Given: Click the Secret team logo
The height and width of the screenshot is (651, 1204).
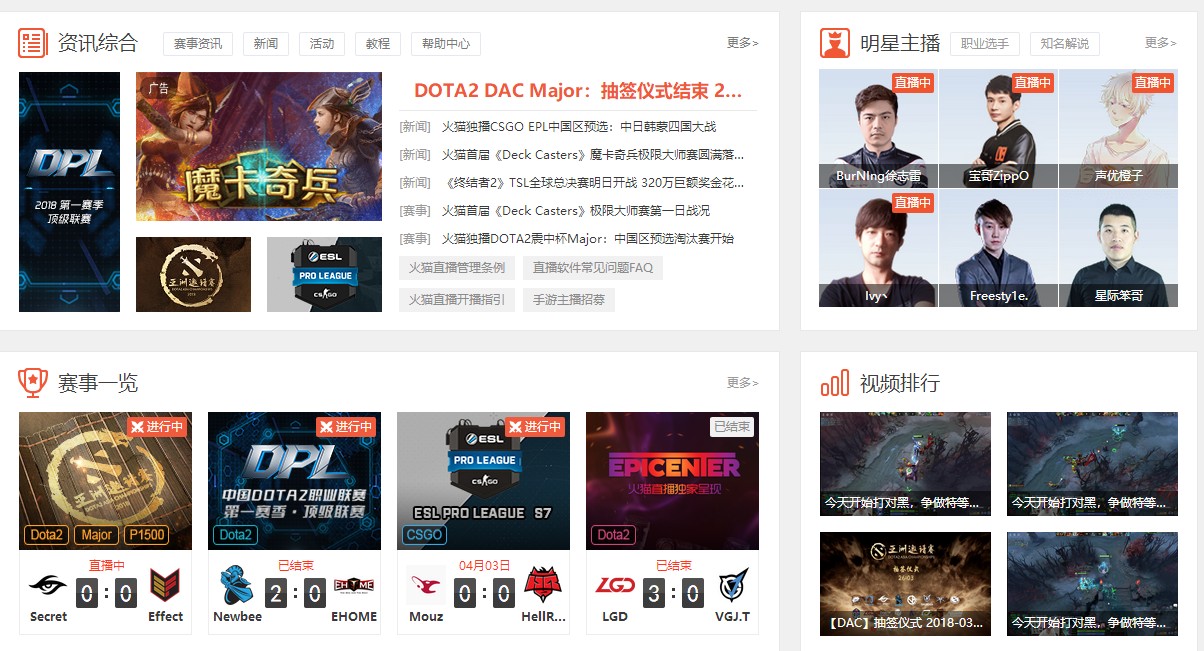Looking at the screenshot, I should click(48, 588).
